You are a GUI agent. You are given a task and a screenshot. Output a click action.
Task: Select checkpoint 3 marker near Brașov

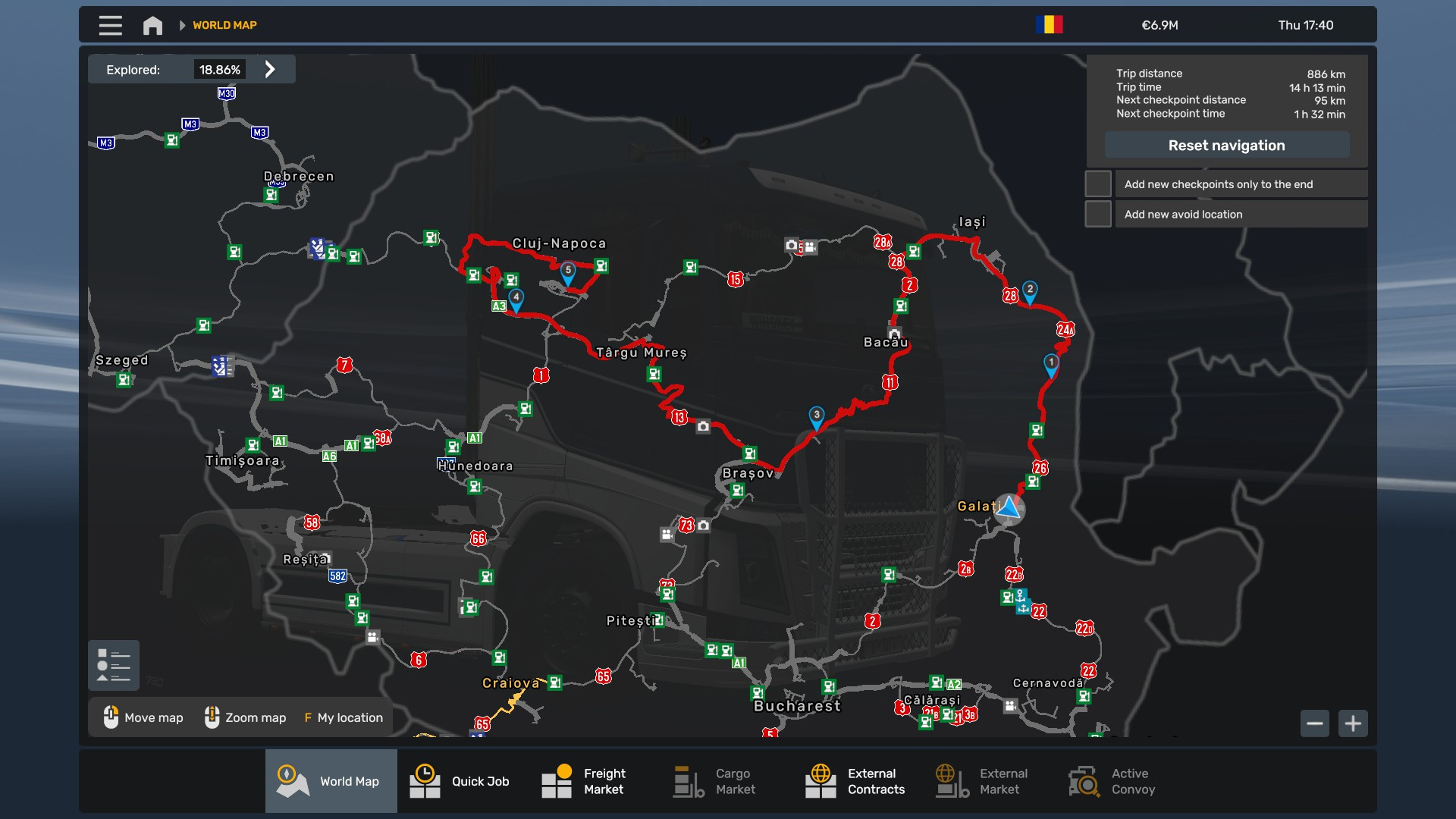[x=816, y=416]
